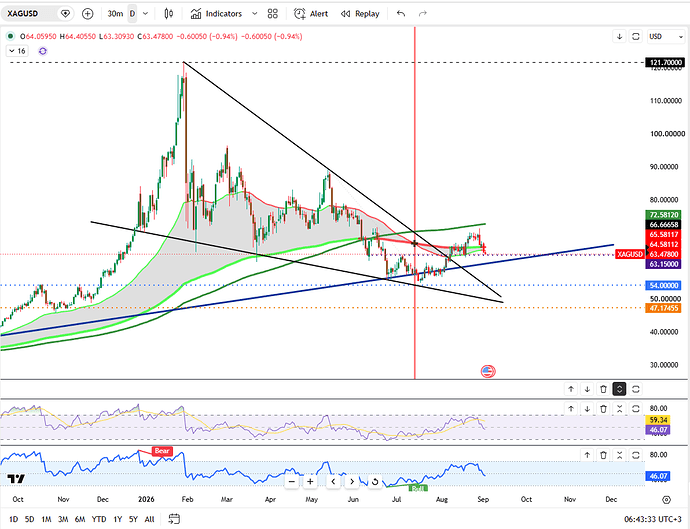The image size is (690, 529).
Task: Open time axis settings gear
Action: tap(667, 500)
